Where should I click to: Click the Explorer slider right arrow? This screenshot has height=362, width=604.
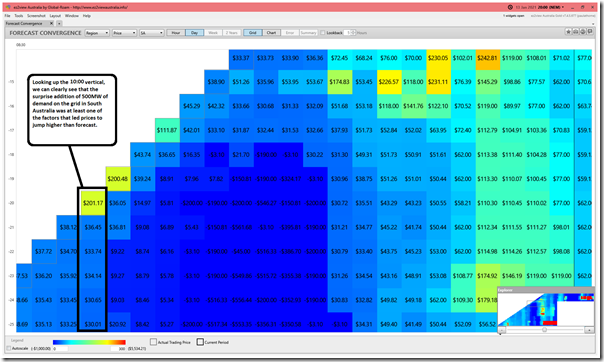[x=589, y=330]
